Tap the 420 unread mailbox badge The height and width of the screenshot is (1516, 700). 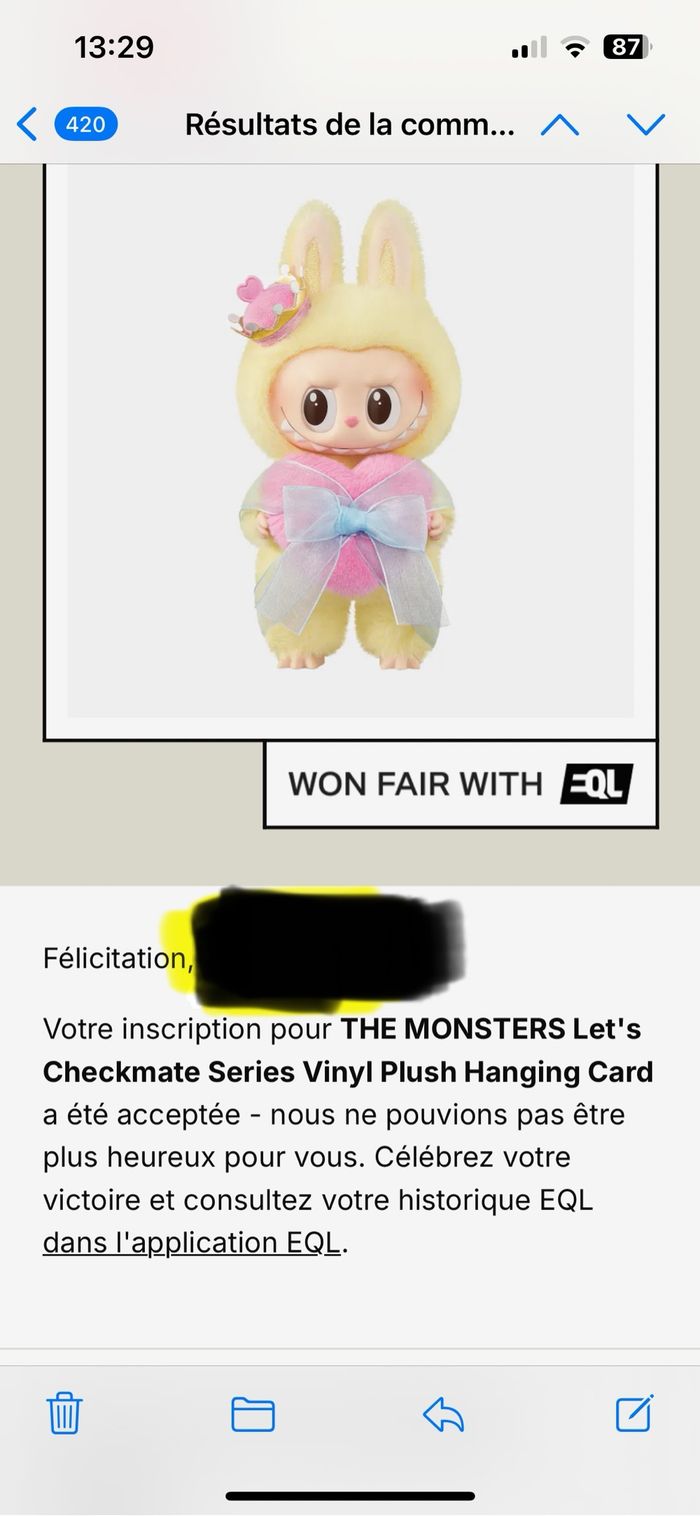(86, 125)
